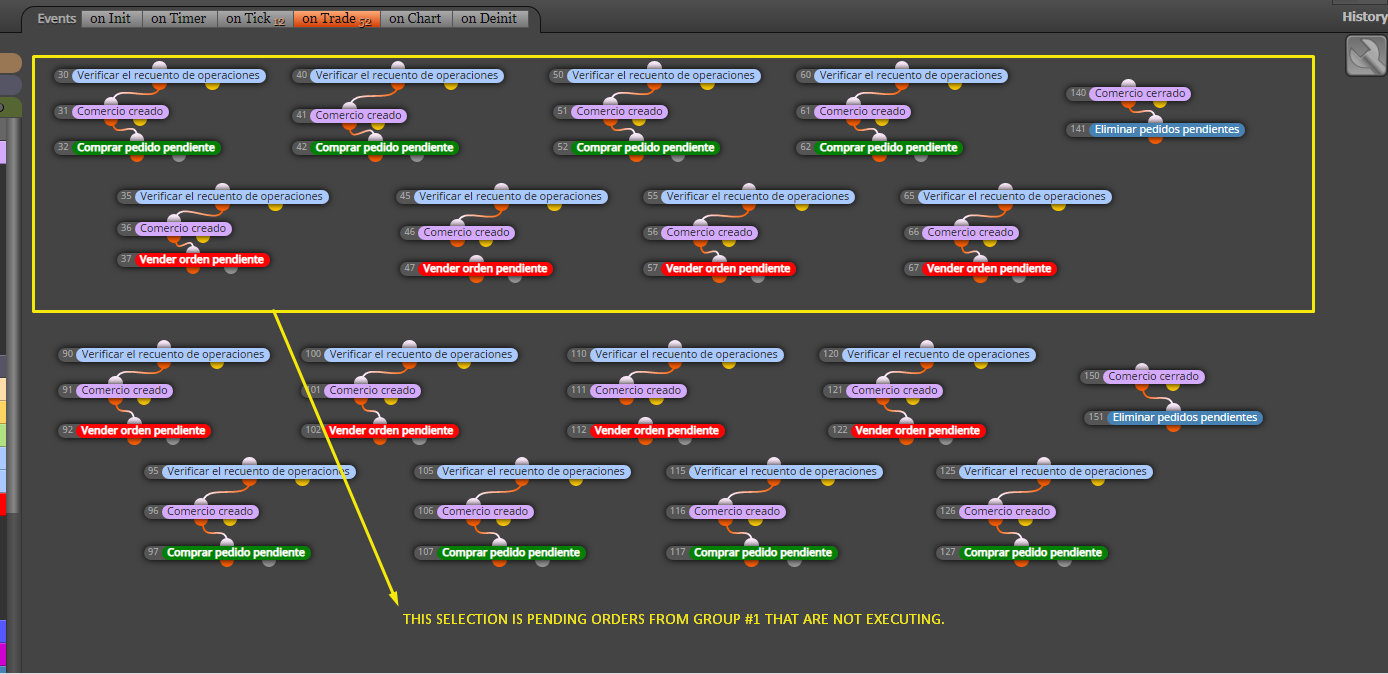Select block 41 Comercio creado
The image size is (1388, 674).
pos(349,116)
